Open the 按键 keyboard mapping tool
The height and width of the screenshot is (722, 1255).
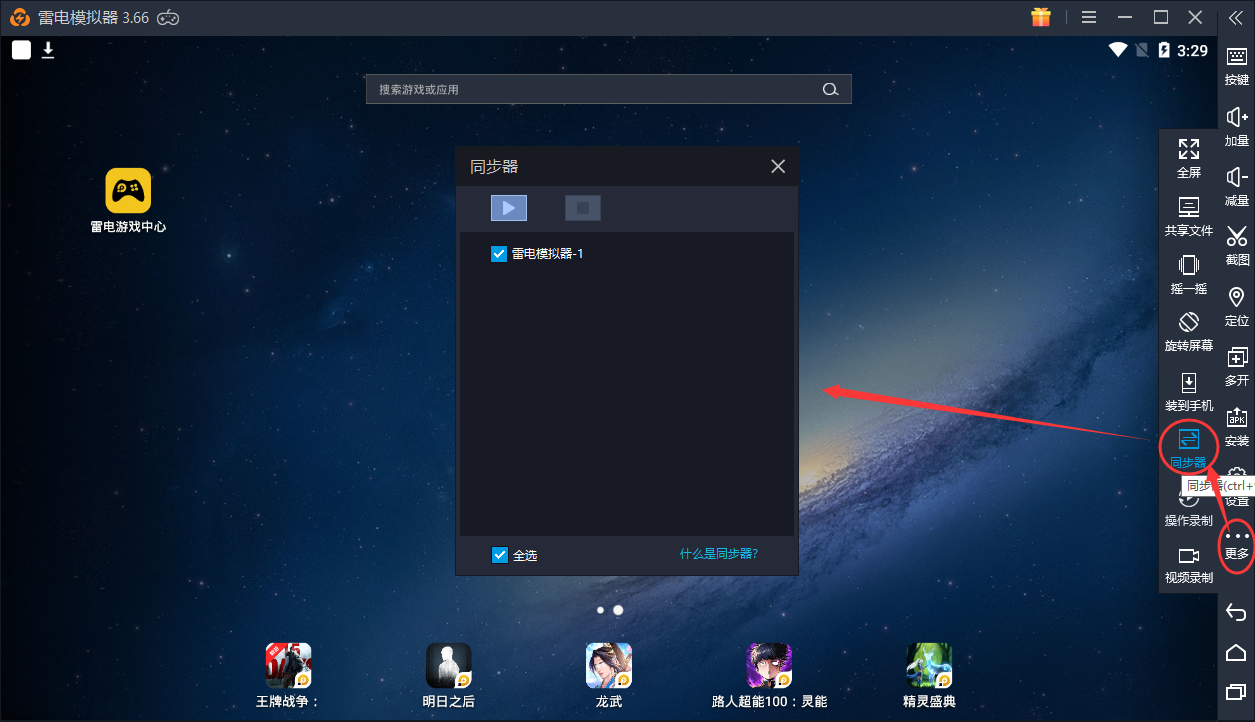1237,66
